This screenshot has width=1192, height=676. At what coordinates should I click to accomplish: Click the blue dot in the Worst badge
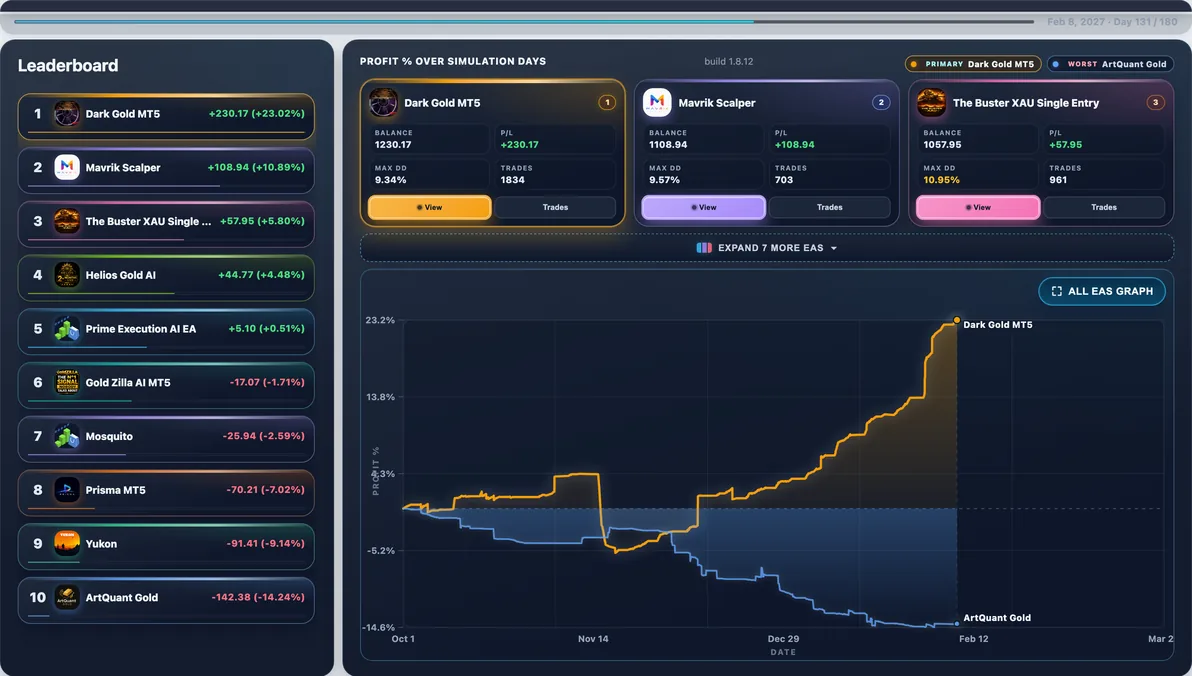[x=1056, y=65]
